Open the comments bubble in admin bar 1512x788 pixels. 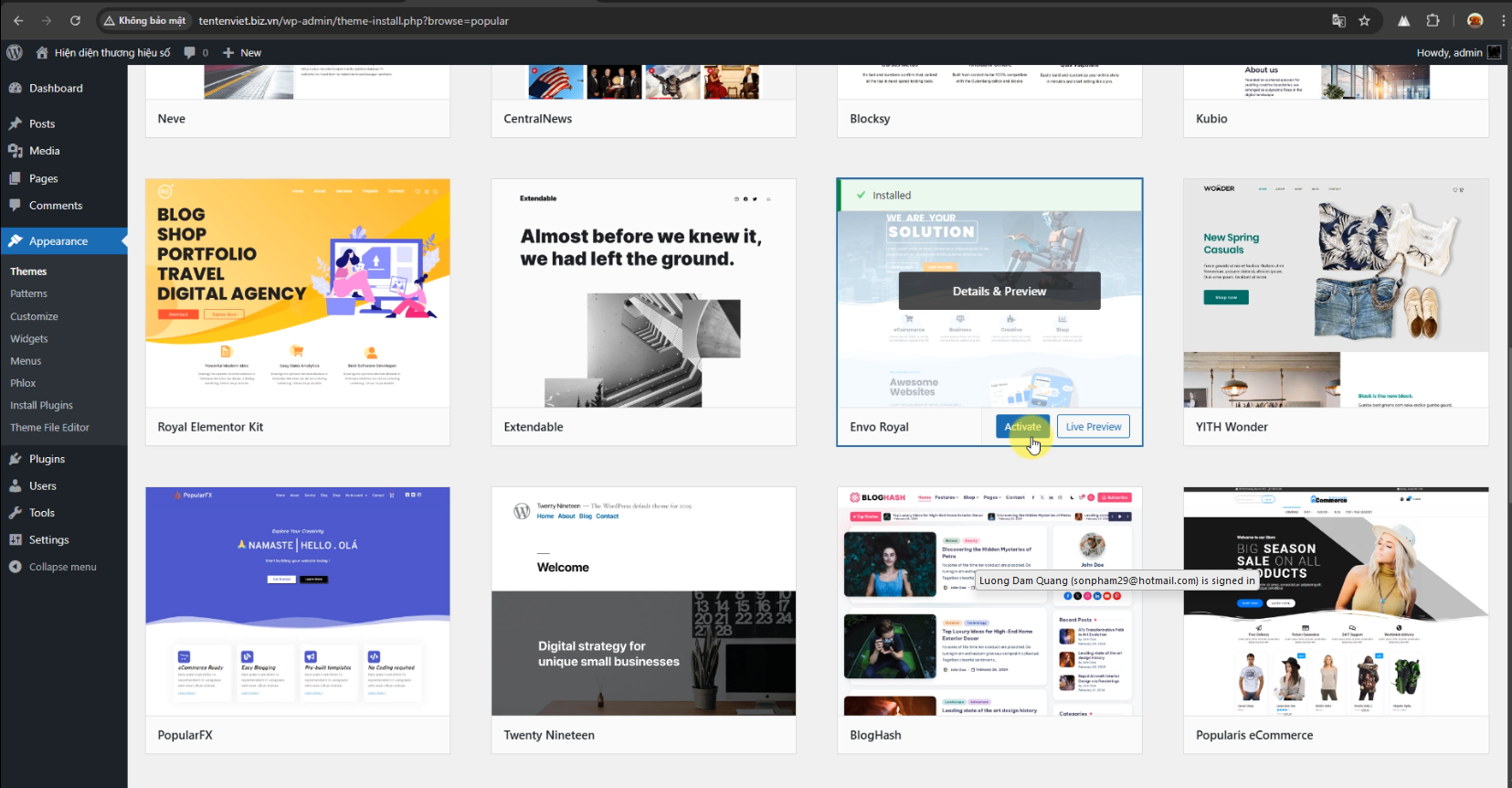click(x=190, y=52)
